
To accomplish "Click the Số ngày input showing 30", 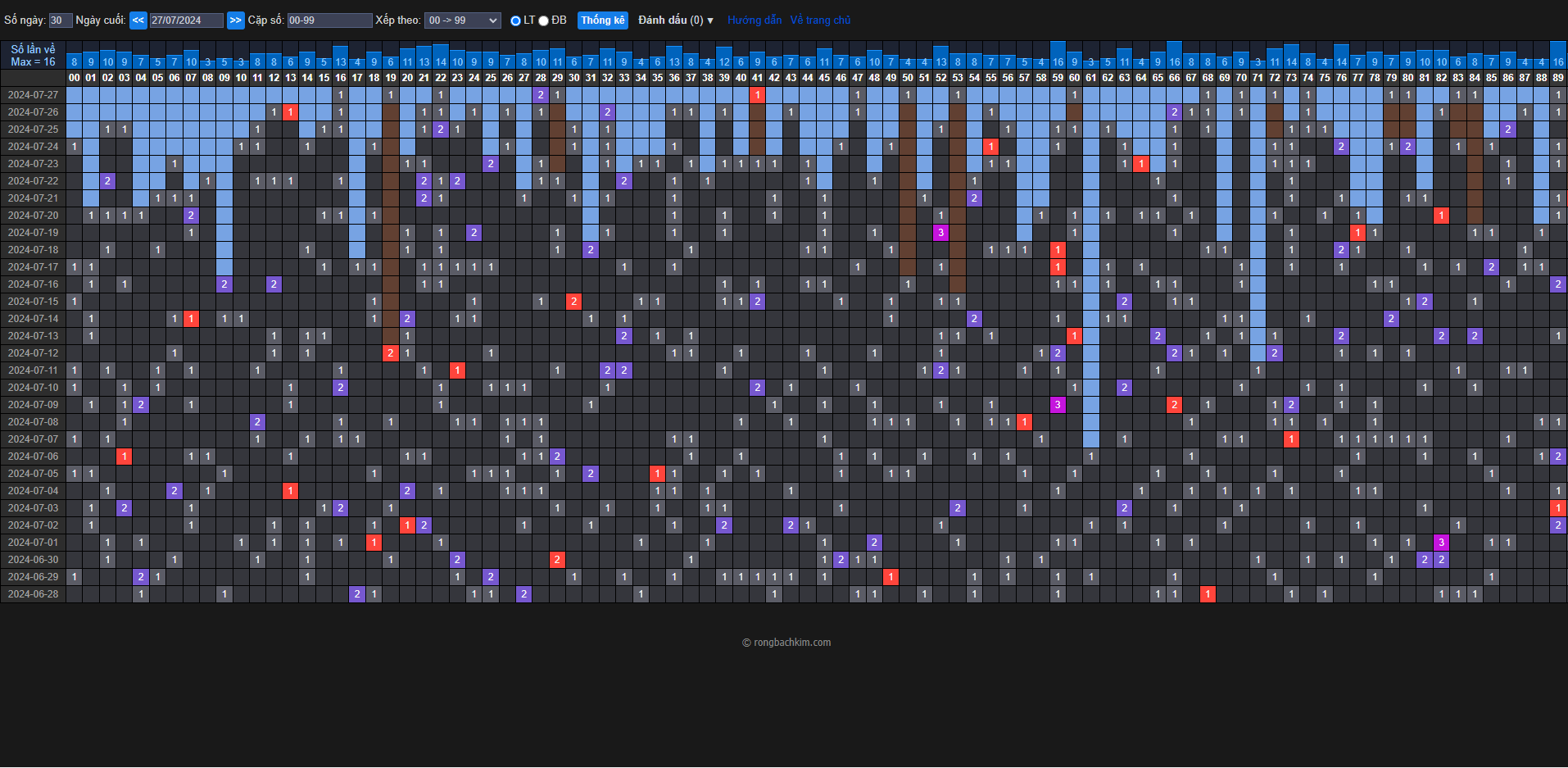I will (x=61, y=20).
